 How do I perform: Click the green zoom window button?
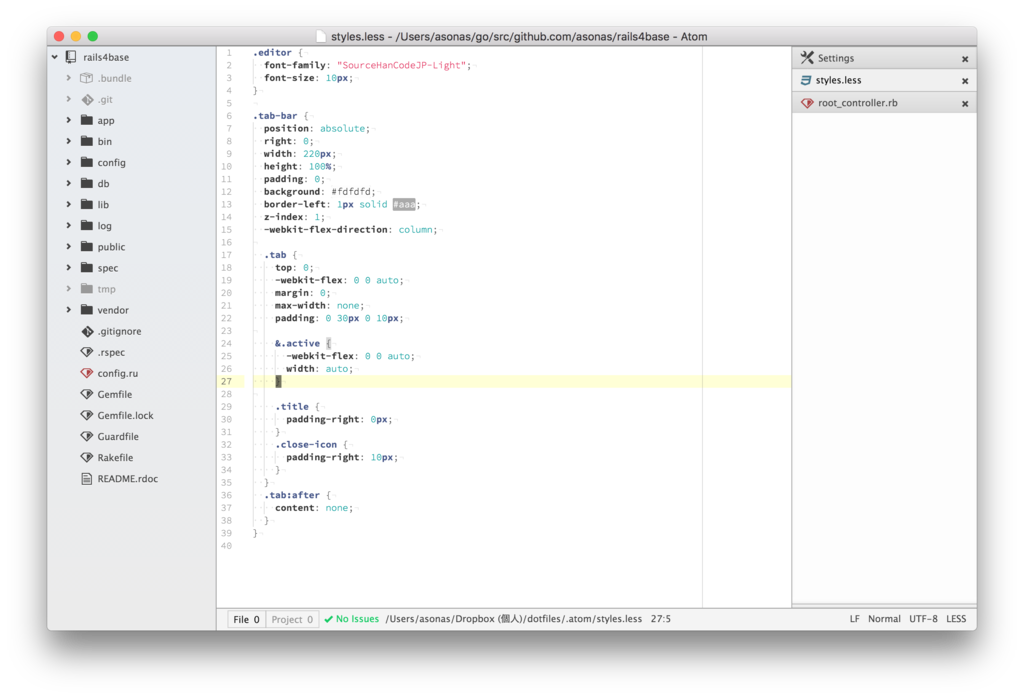tap(93, 37)
